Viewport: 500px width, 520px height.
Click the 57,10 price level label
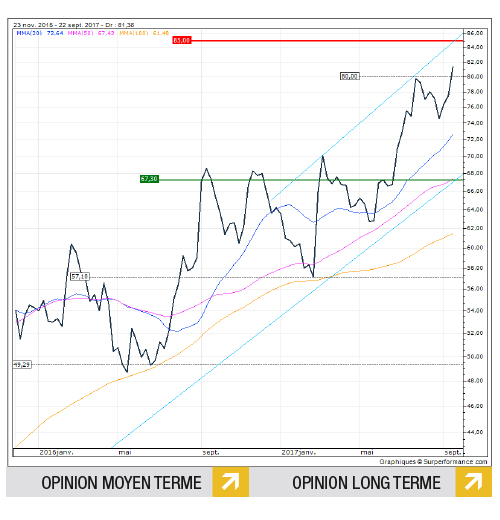(x=80, y=276)
